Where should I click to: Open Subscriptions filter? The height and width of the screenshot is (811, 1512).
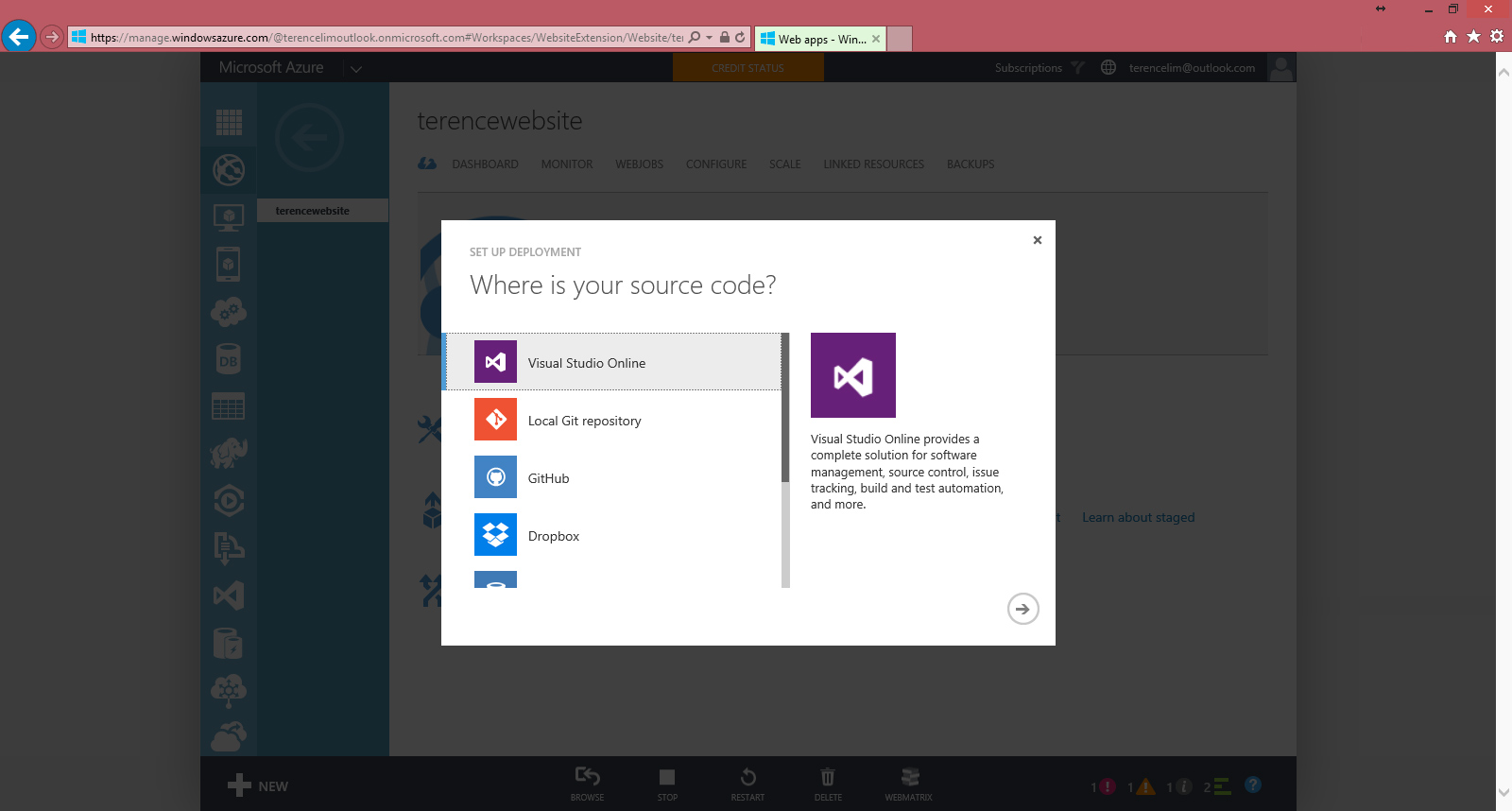[1039, 68]
